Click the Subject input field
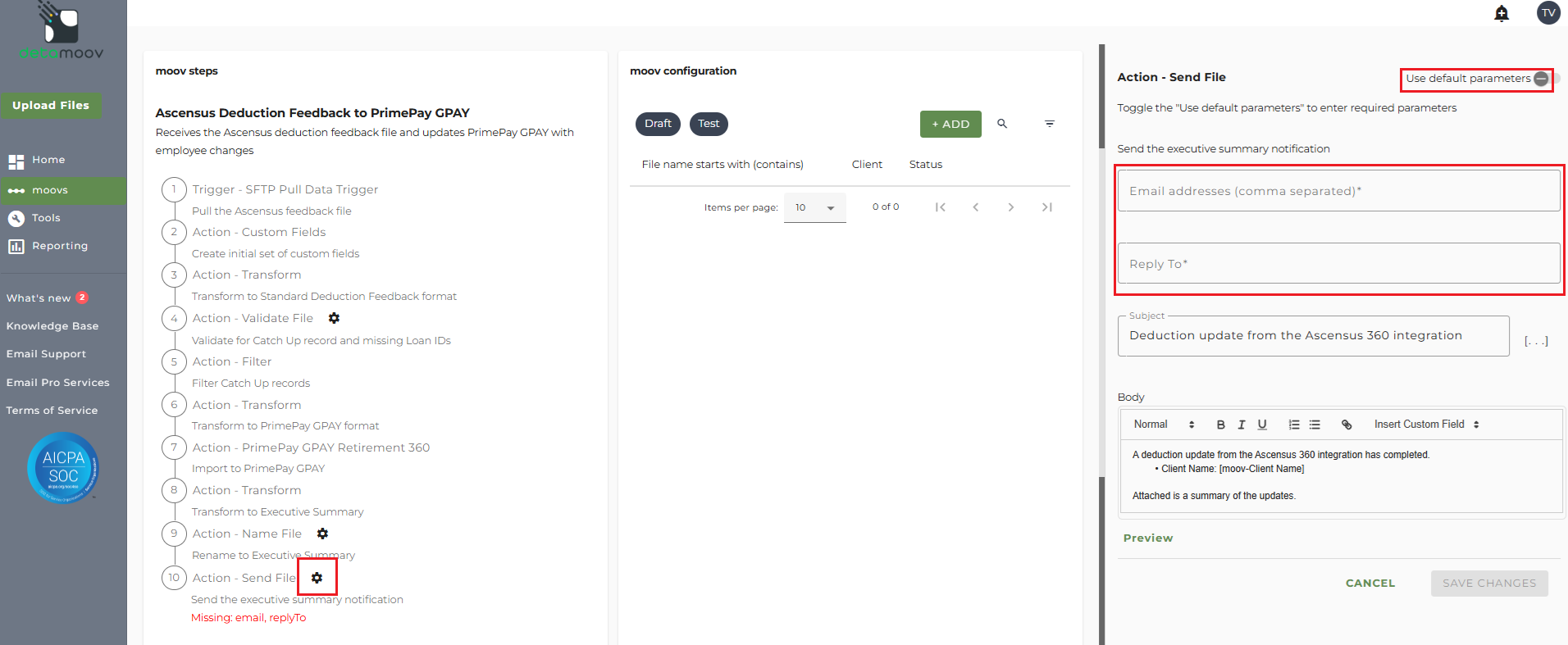1568x645 pixels. (x=1313, y=336)
